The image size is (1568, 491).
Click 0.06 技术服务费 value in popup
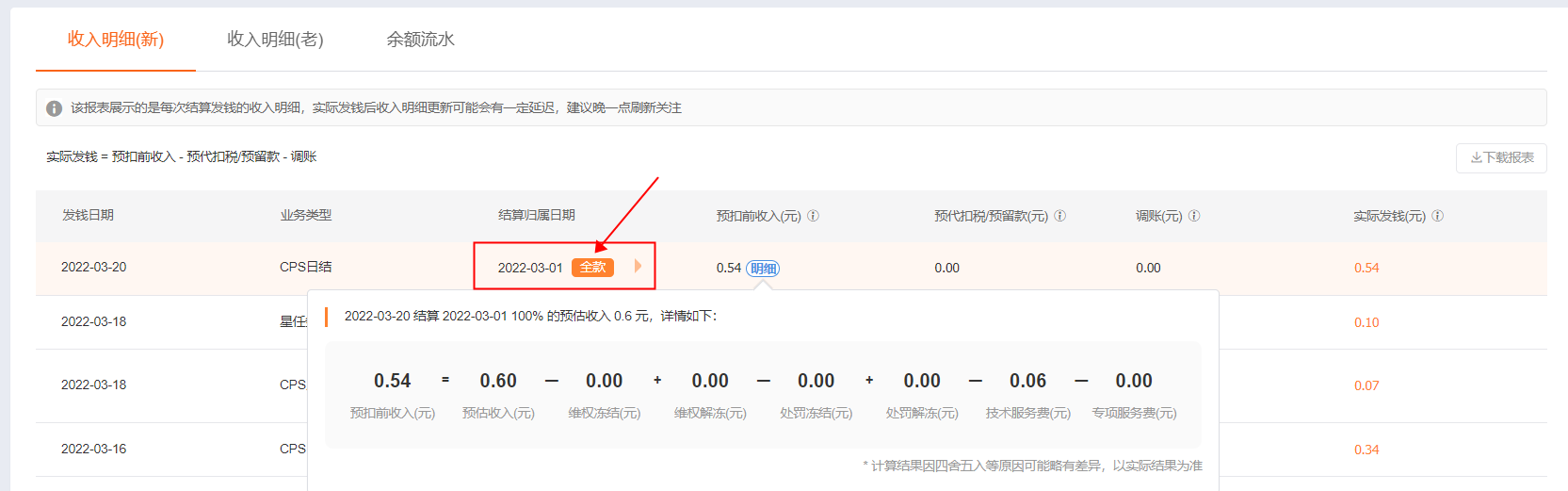[1028, 381]
